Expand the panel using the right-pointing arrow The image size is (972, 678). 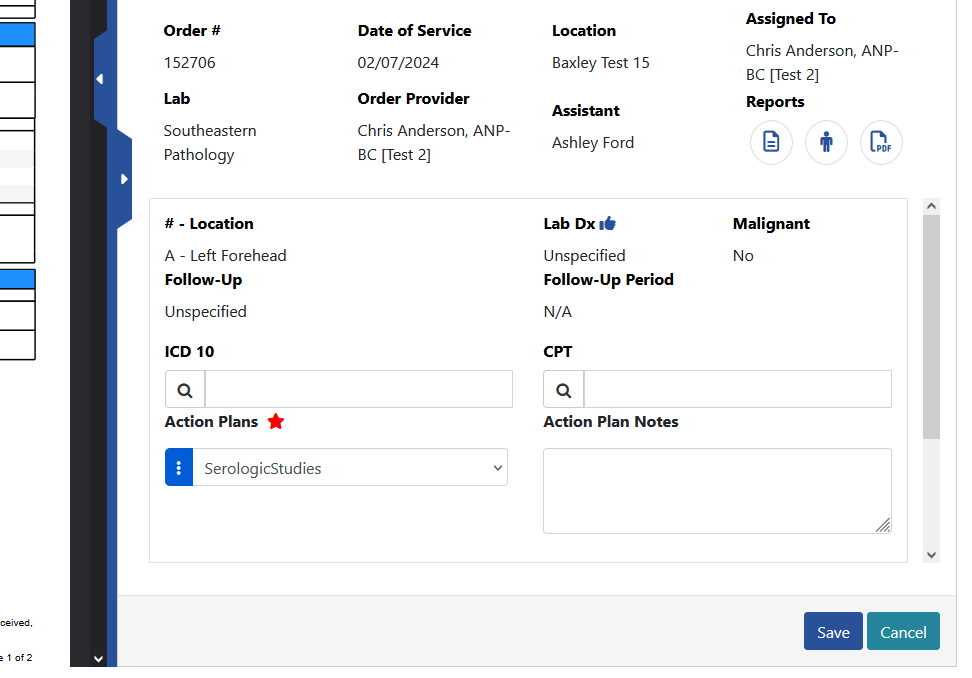(124, 178)
